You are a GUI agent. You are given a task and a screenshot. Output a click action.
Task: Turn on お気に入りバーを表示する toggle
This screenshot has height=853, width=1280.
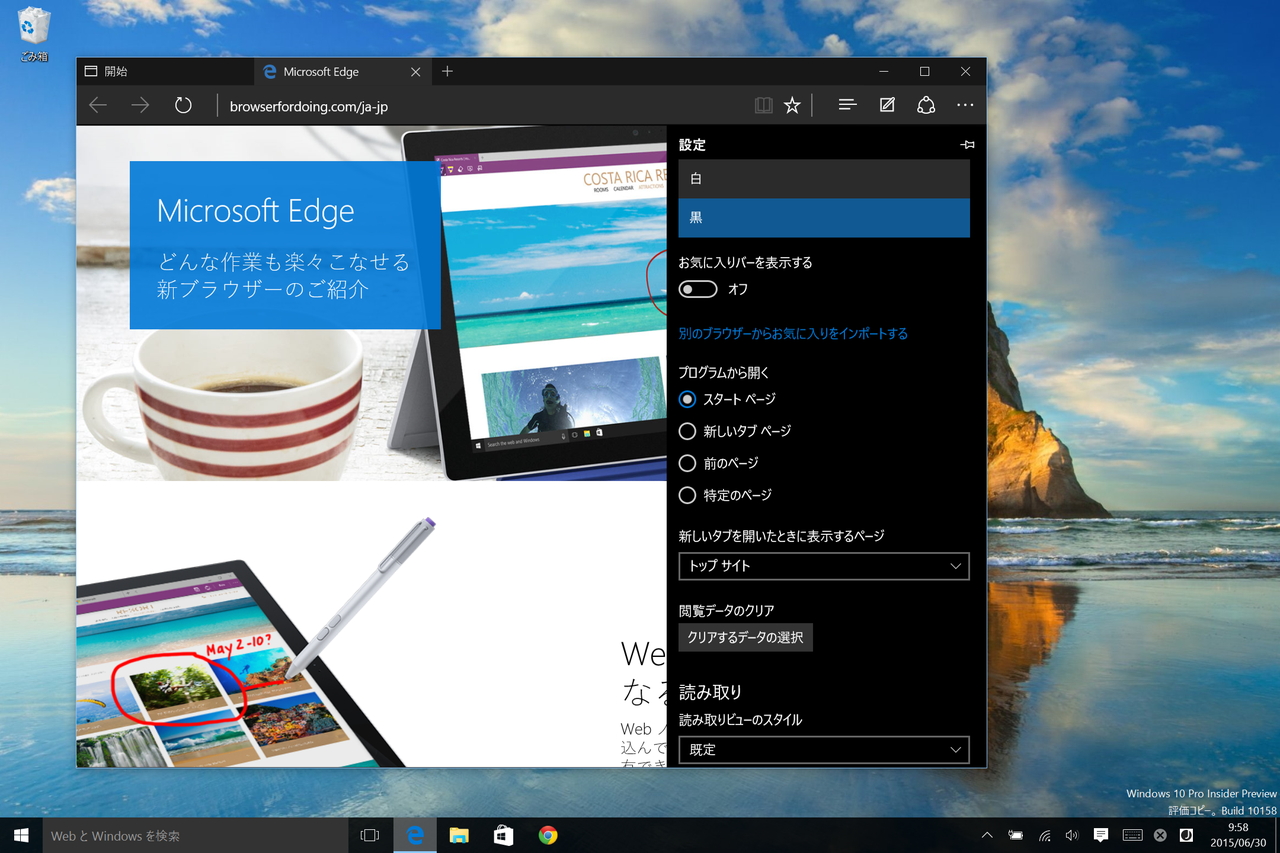click(x=697, y=288)
